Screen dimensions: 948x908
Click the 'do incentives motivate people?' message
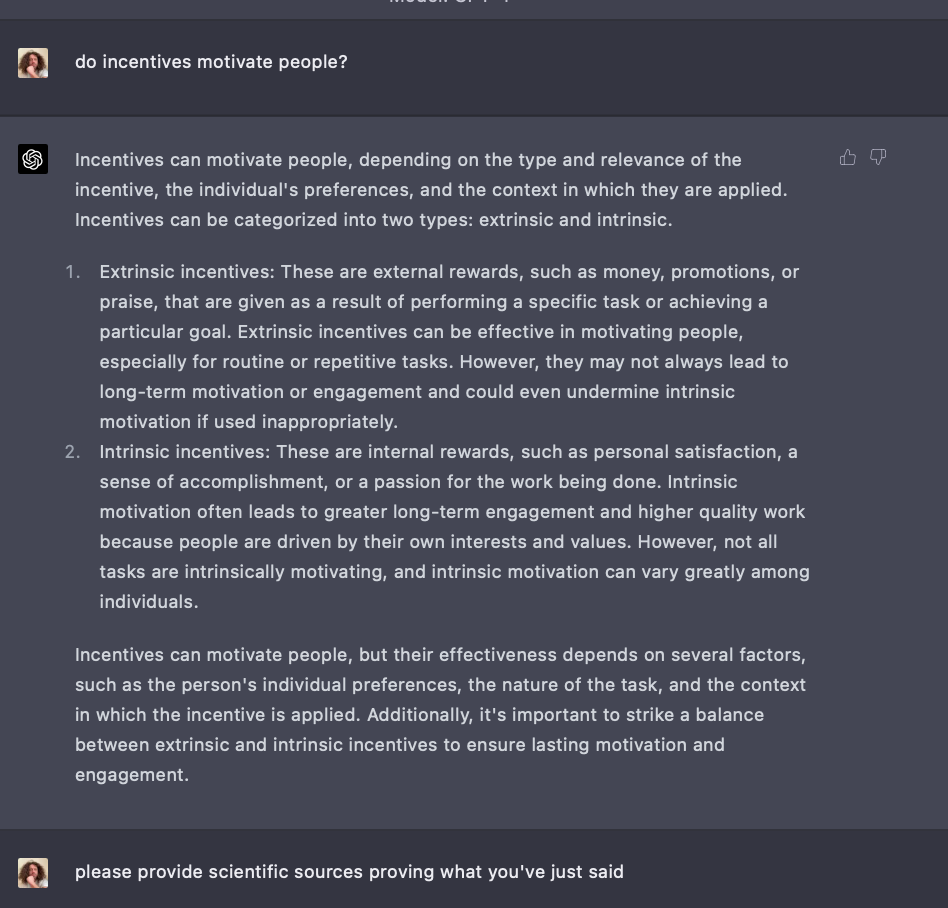click(x=211, y=62)
